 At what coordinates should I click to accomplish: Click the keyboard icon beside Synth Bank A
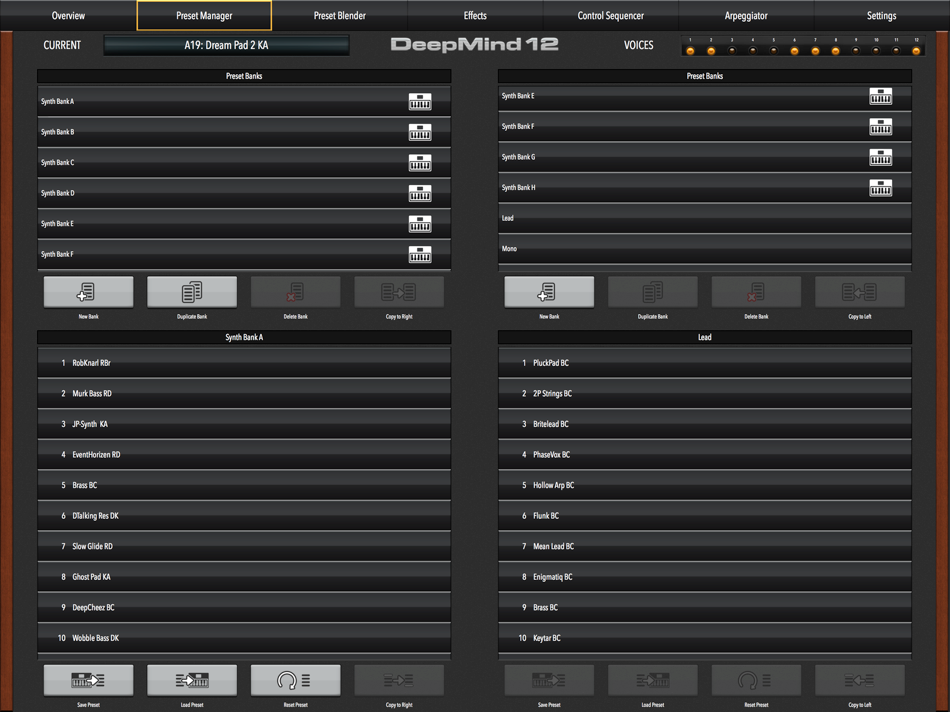tap(420, 101)
